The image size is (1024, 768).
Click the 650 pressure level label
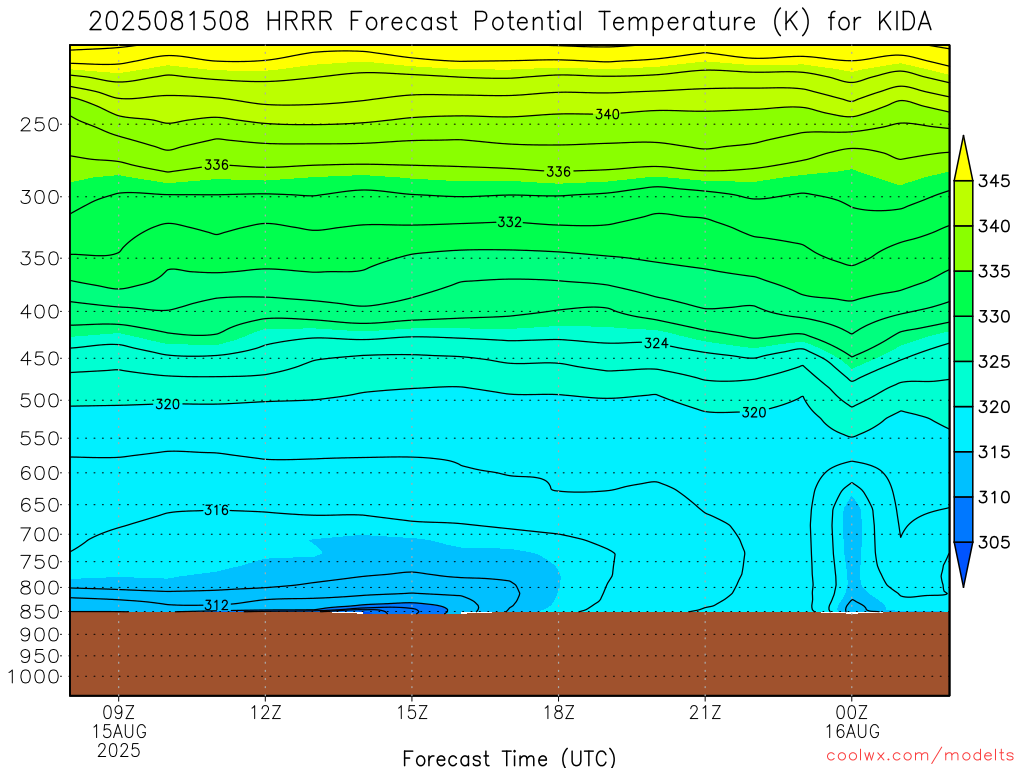(x=40, y=505)
